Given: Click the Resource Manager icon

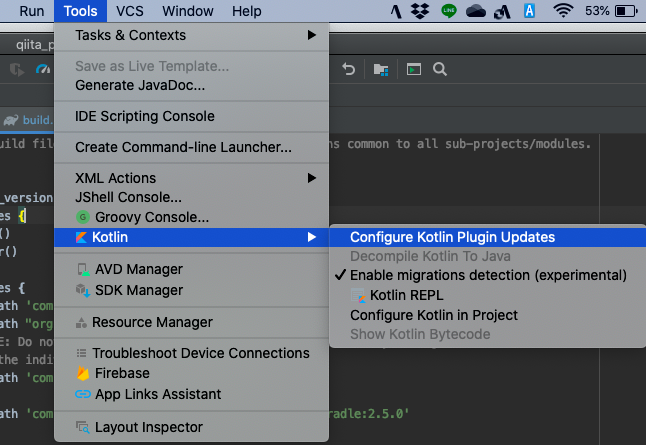Looking at the screenshot, I should coord(81,323).
